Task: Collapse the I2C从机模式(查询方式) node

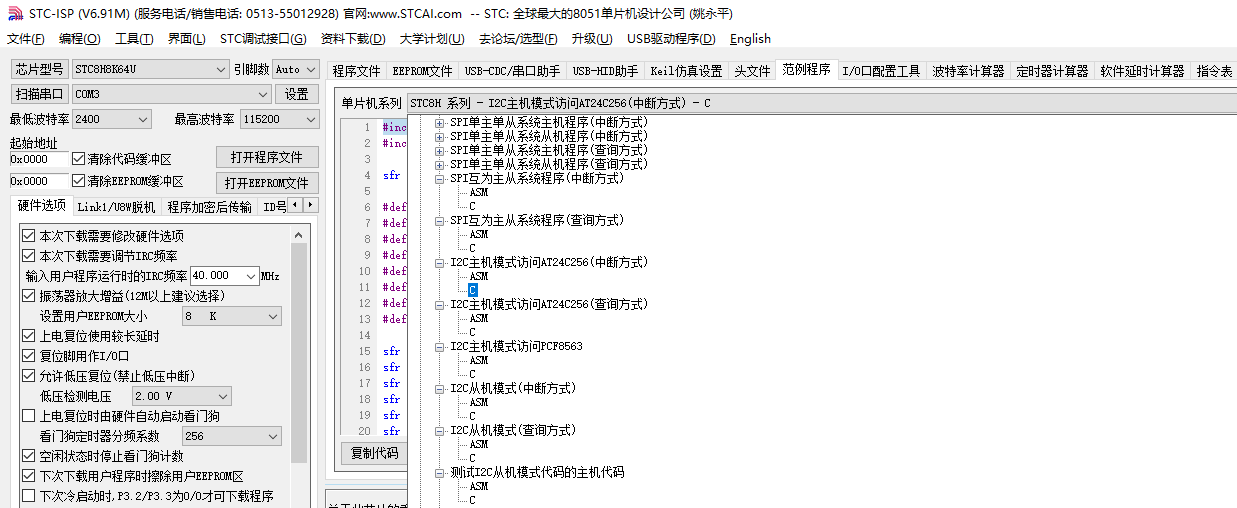Action: tap(440, 431)
